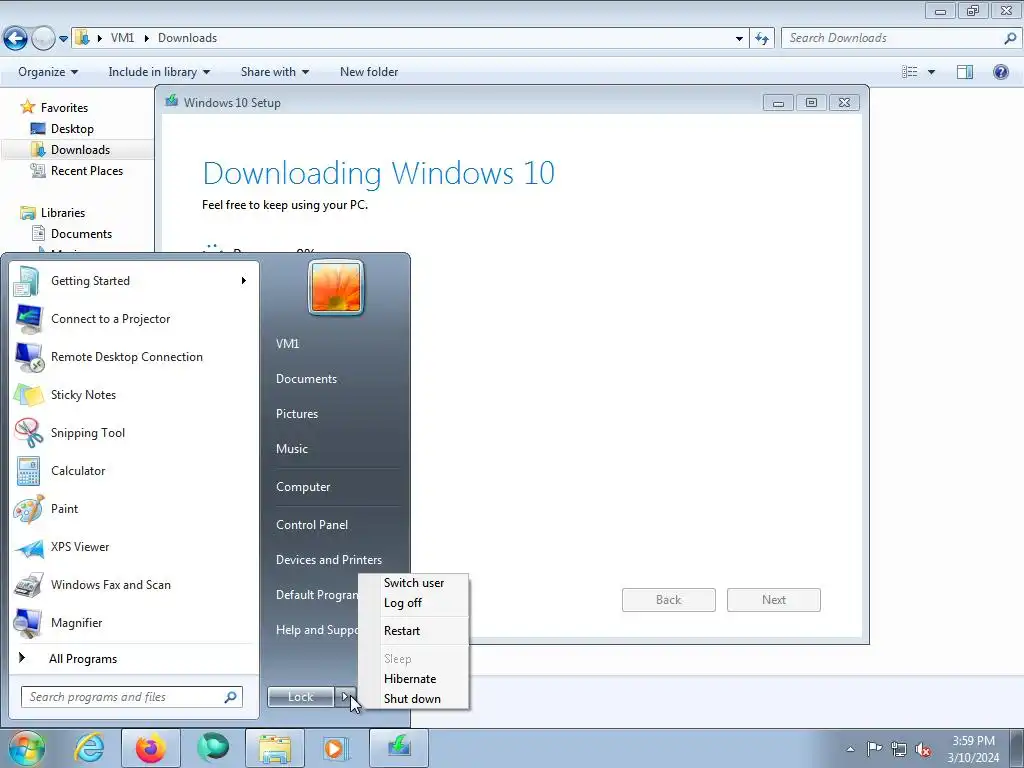Click the change view icon
The width and height of the screenshot is (1024, 768).
(910, 72)
